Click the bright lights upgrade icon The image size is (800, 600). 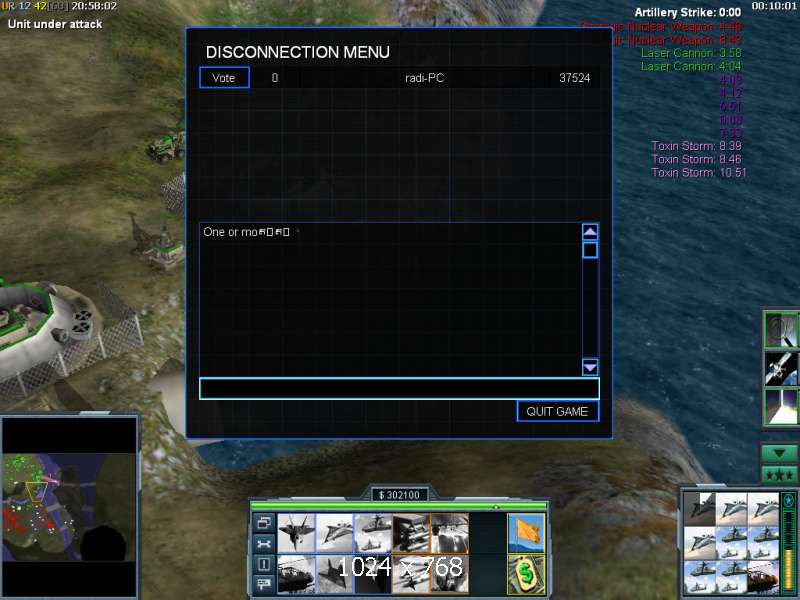point(449,534)
